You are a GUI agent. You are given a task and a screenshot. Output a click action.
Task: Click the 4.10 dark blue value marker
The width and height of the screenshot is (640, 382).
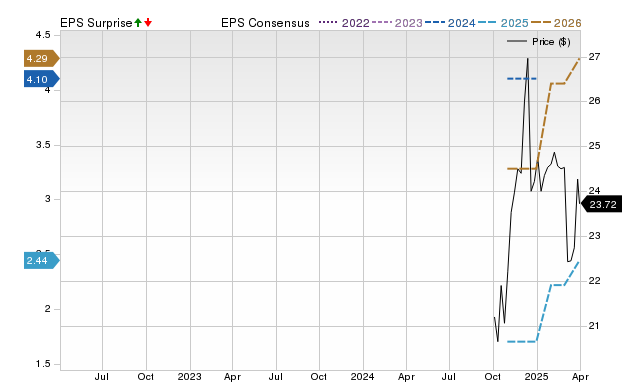pyautogui.click(x=42, y=79)
